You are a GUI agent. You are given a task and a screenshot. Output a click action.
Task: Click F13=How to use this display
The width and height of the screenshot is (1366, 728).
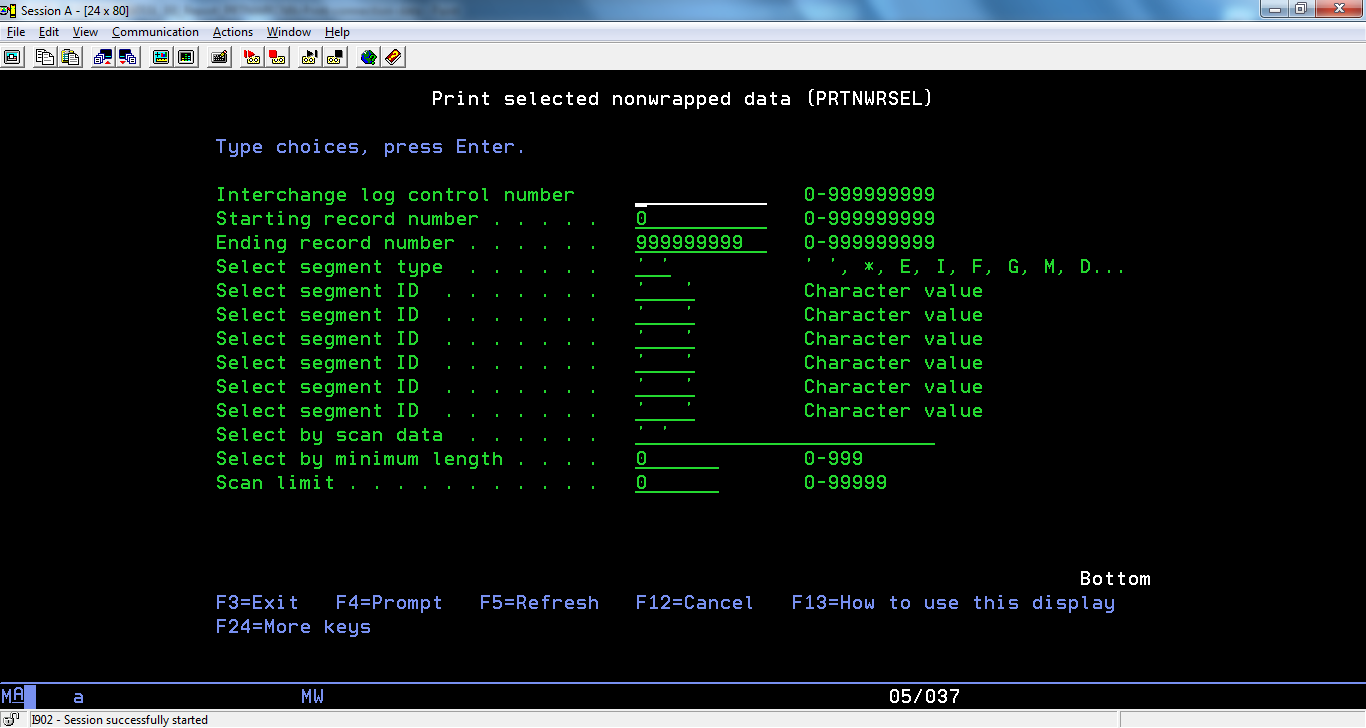click(x=953, y=603)
